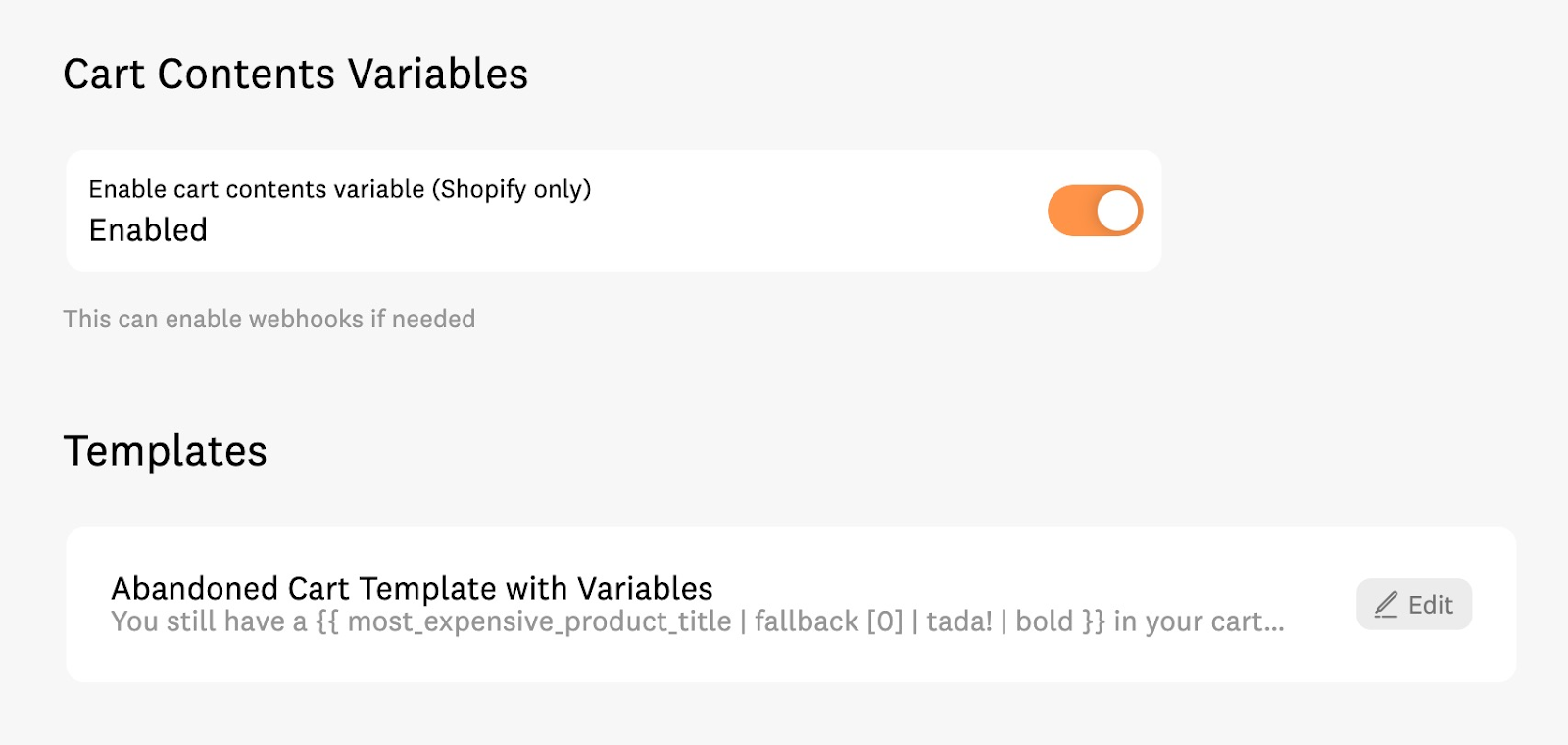Click the "Enable cart contents variable" label
The height and width of the screenshot is (745, 1568).
pyautogui.click(x=257, y=189)
